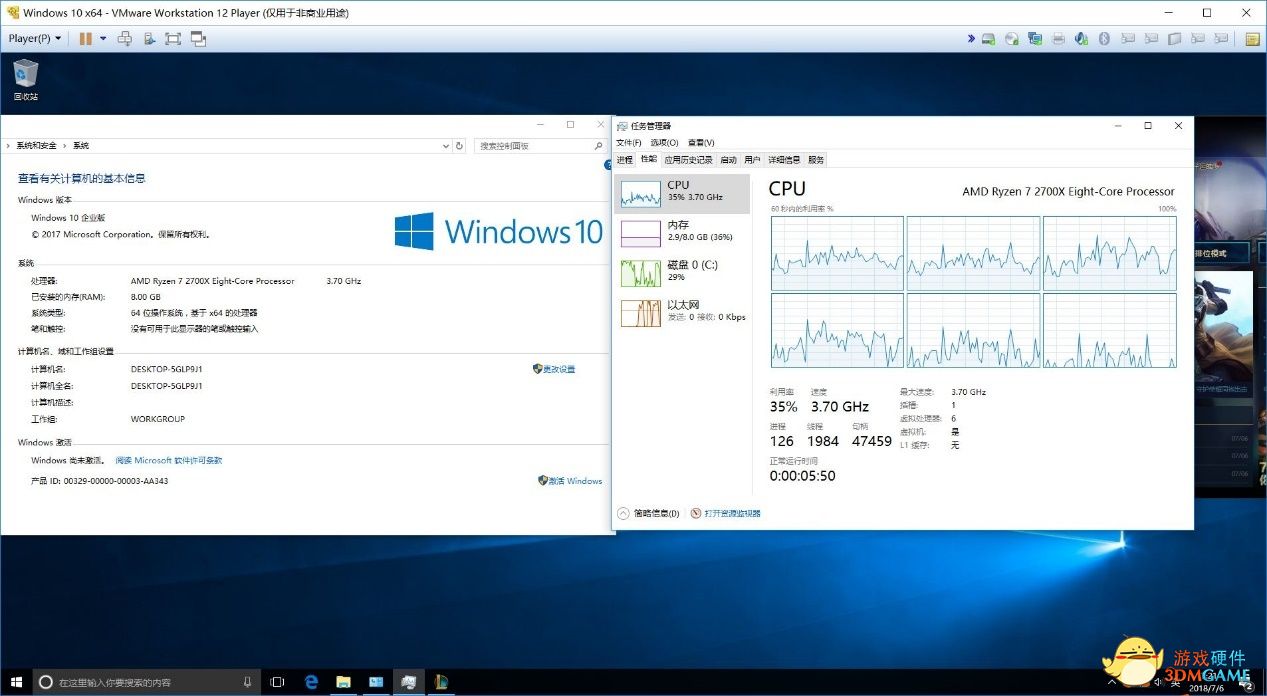Click the WORKGROUP value
1267x696 pixels.
click(x=158, y=419)
